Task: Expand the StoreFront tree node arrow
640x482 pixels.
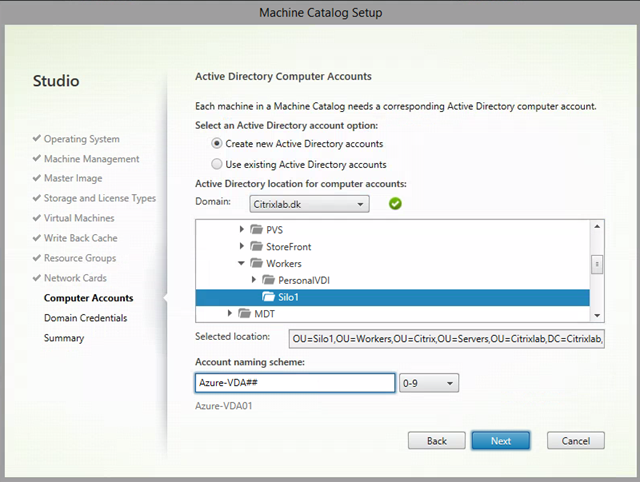Action: tap(242, 246)
